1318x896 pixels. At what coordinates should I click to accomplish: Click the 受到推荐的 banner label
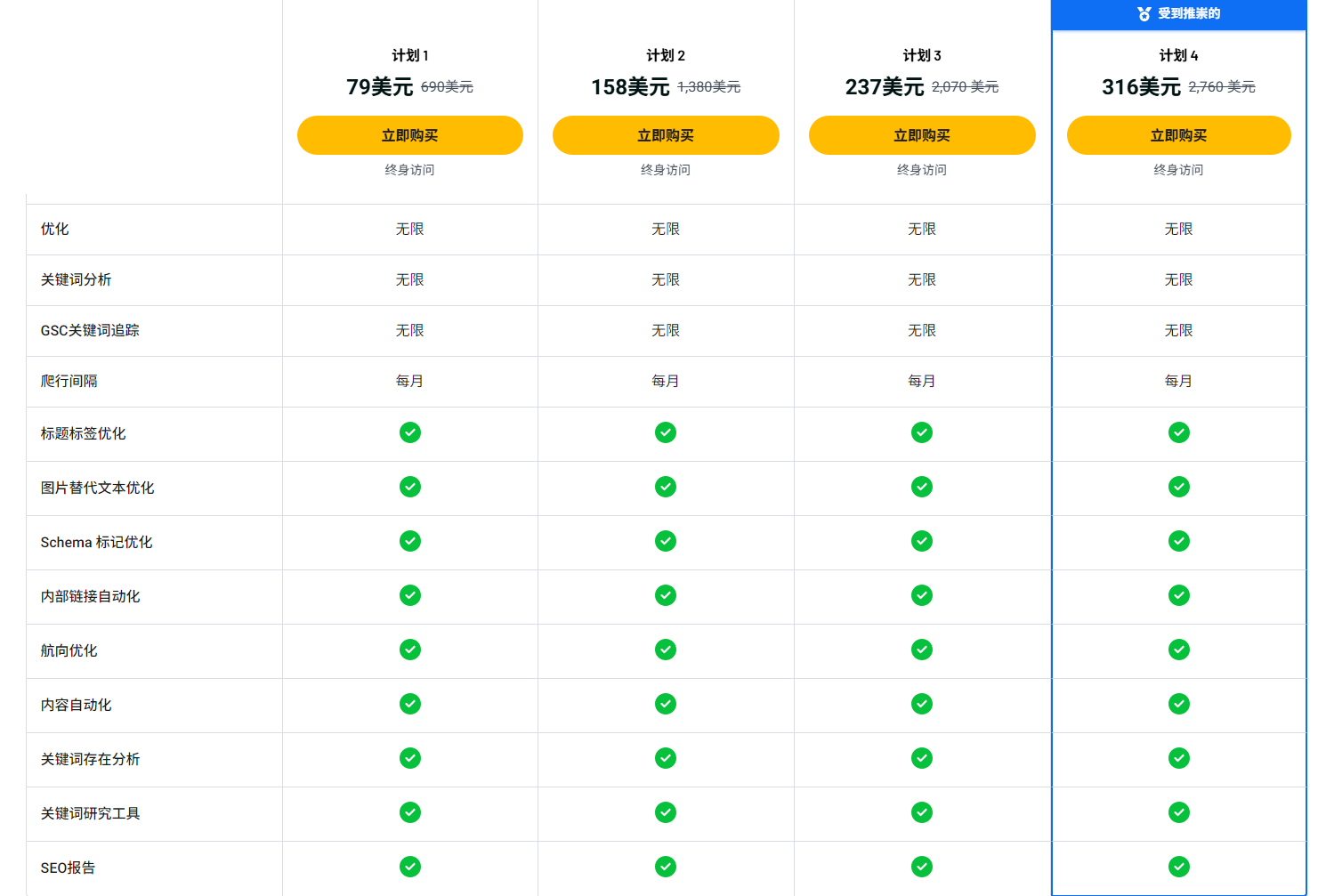coord(1188,14)
